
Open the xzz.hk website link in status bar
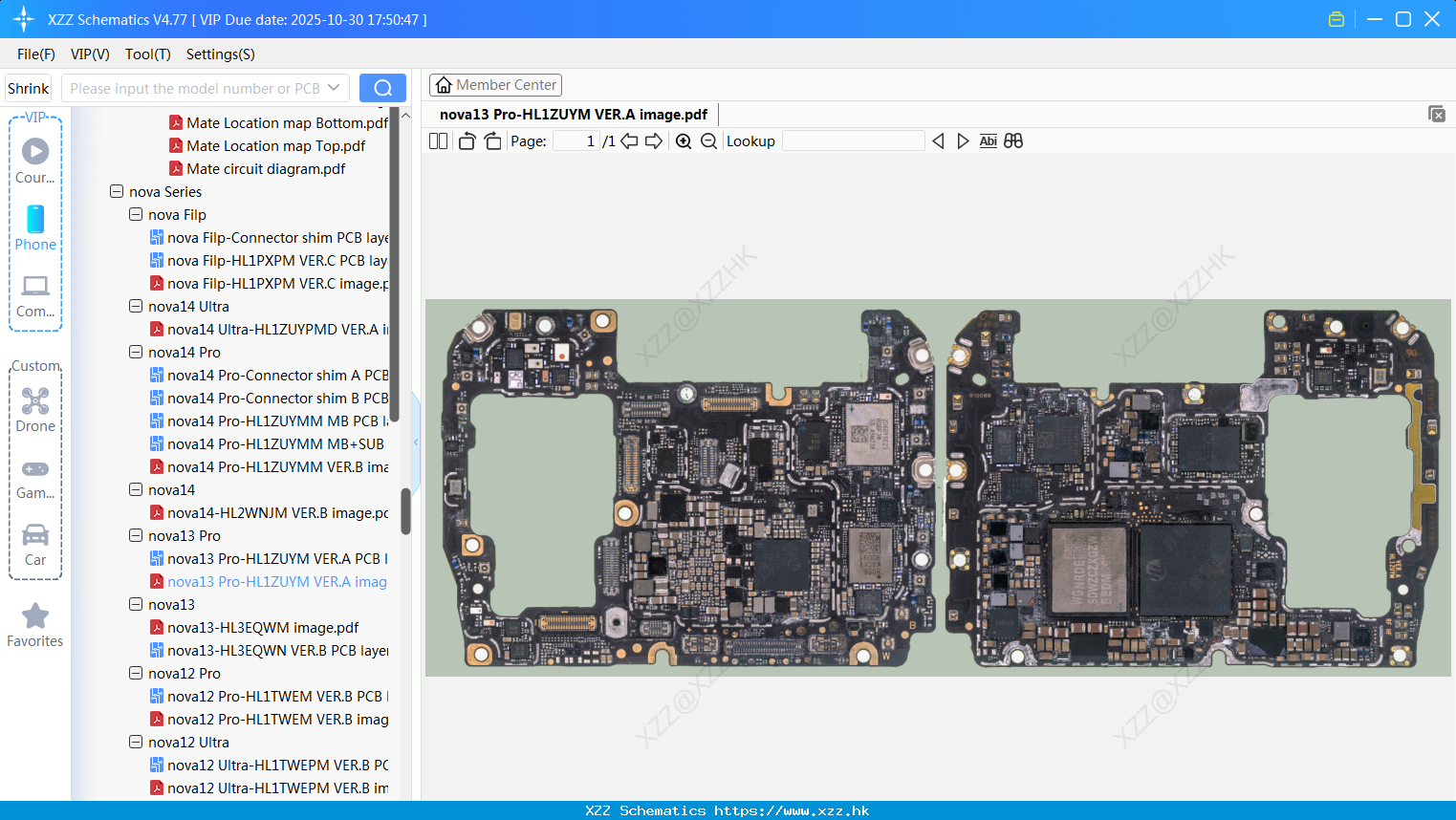pos(792,810)
